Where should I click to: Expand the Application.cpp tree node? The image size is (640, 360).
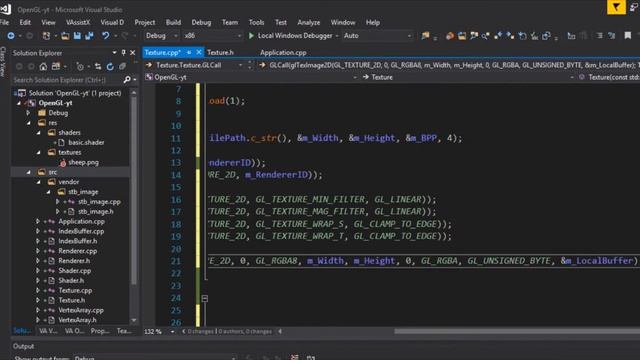[38, 221]
